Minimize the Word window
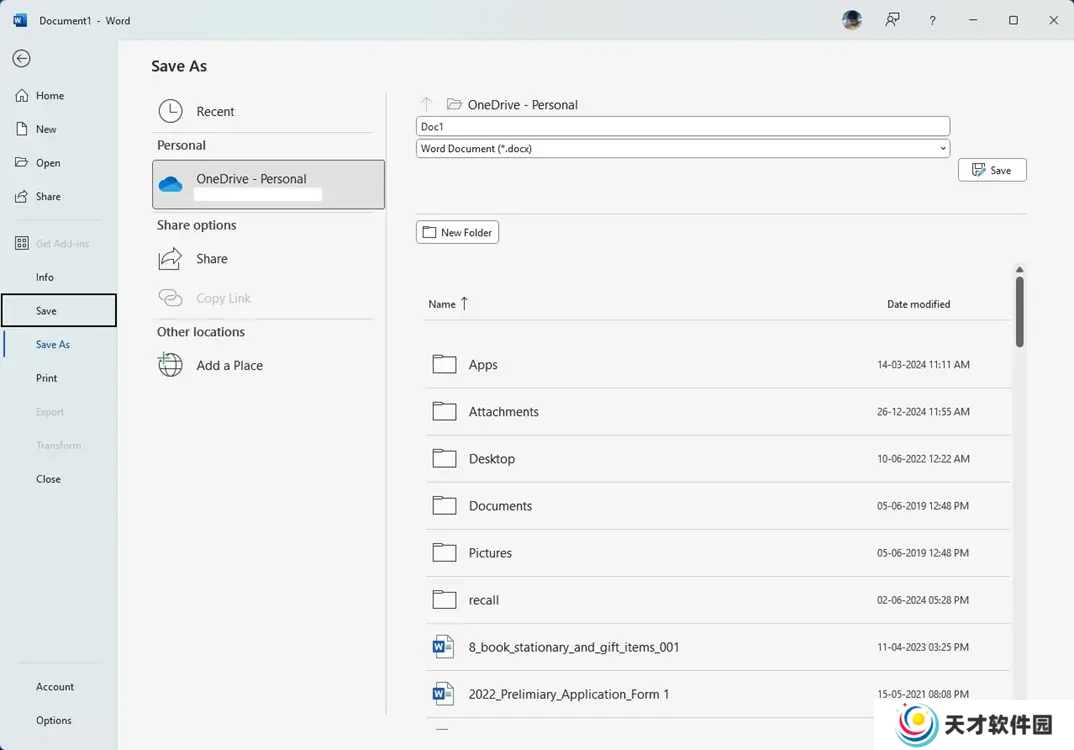Image resolution: width=1074 pixels, height=750 pixels. [x=973, y=20]
